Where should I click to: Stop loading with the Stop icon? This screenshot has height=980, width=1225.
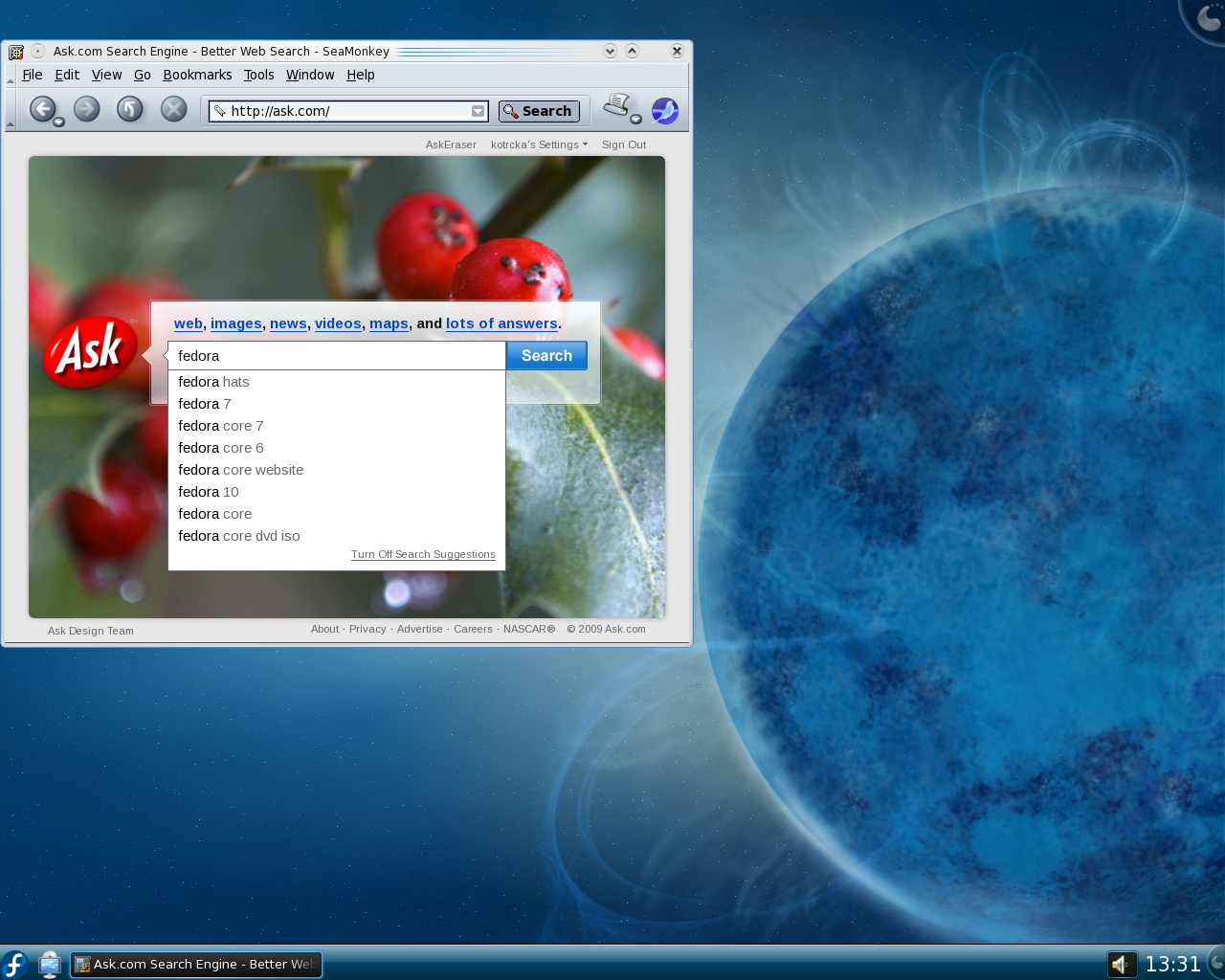tap(173, 109)
